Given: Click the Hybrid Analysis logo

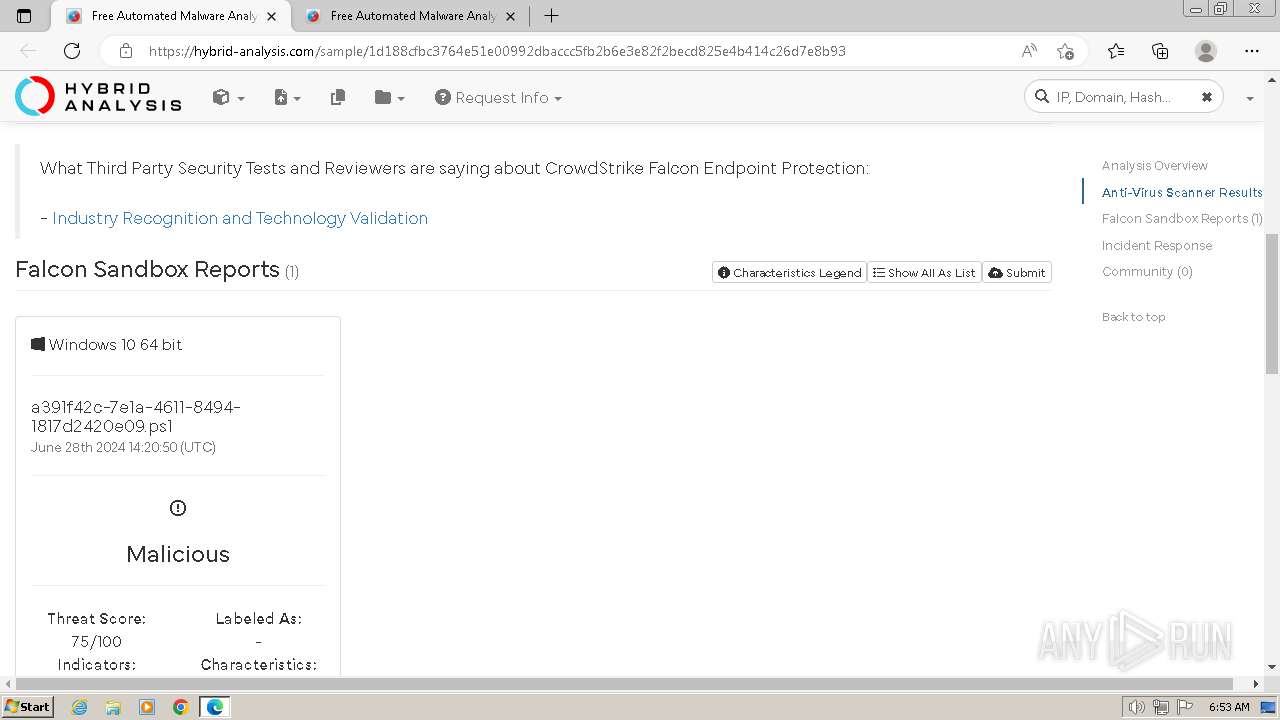Looking at the screenshot, I should pyautogui.click(x=98, y=97).
